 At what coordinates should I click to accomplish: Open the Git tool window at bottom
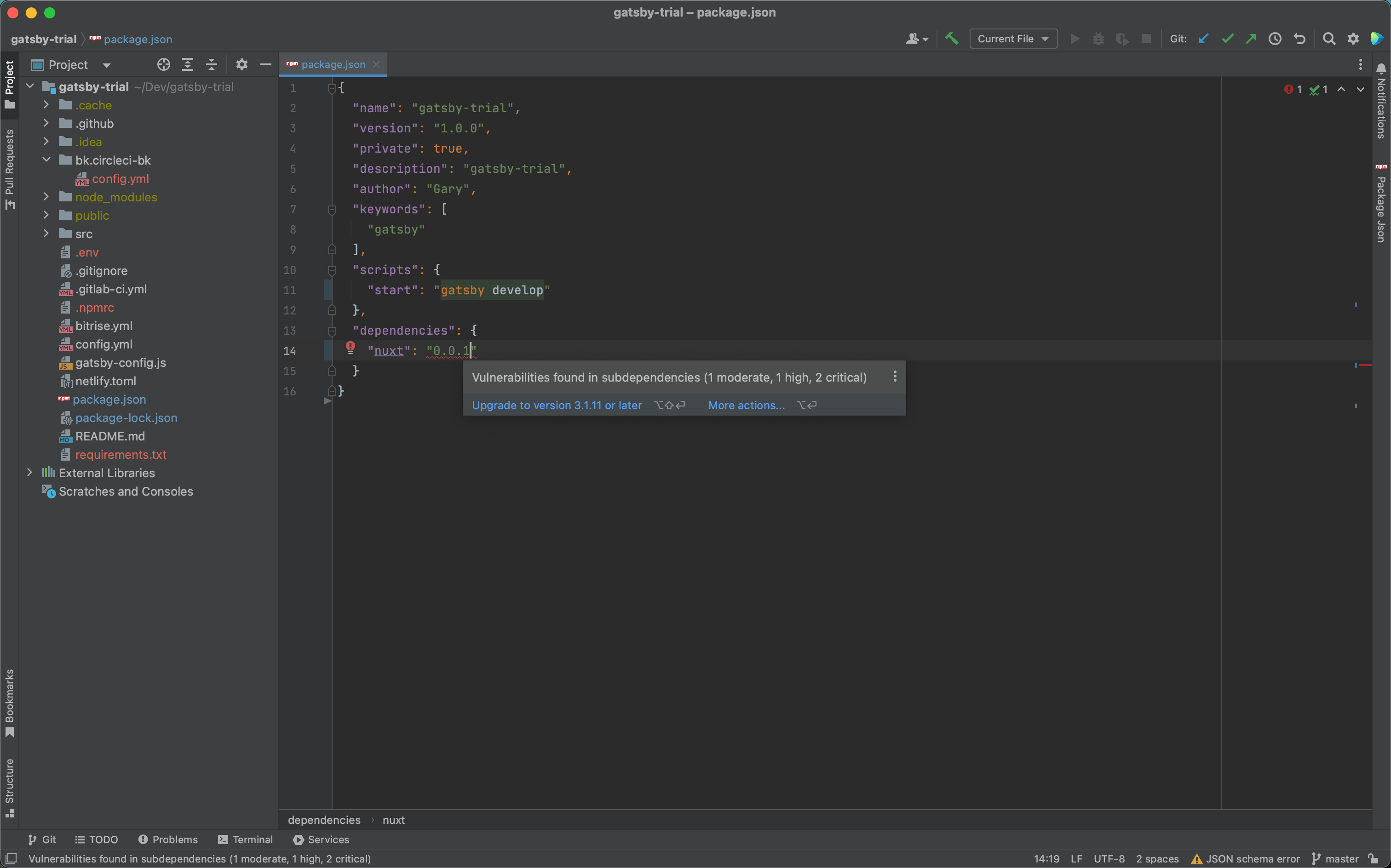point(41,839)
